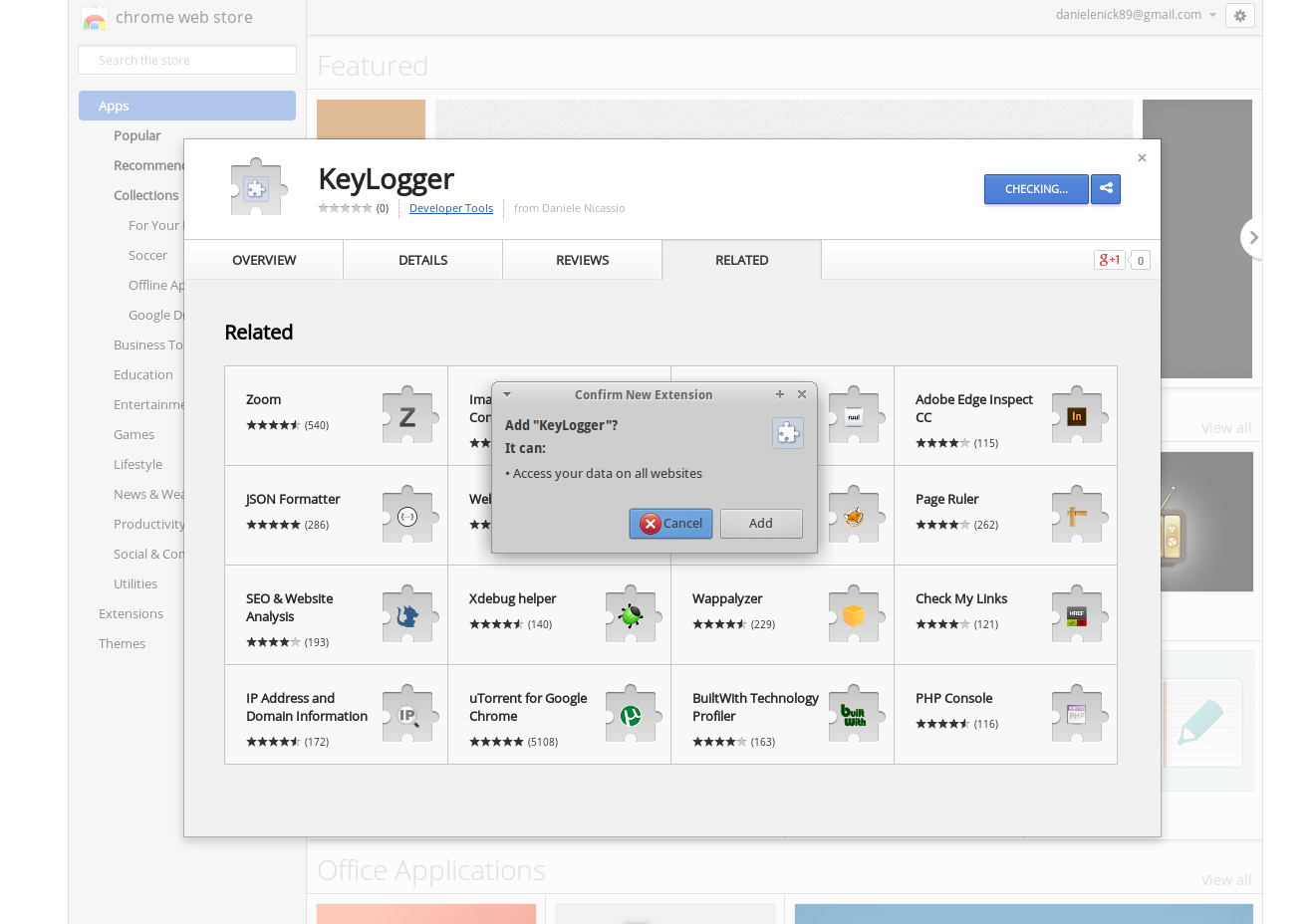Switch to the OVERVIEW tab
This screenshot has width=1314, height=924.
tap(264, 260)
